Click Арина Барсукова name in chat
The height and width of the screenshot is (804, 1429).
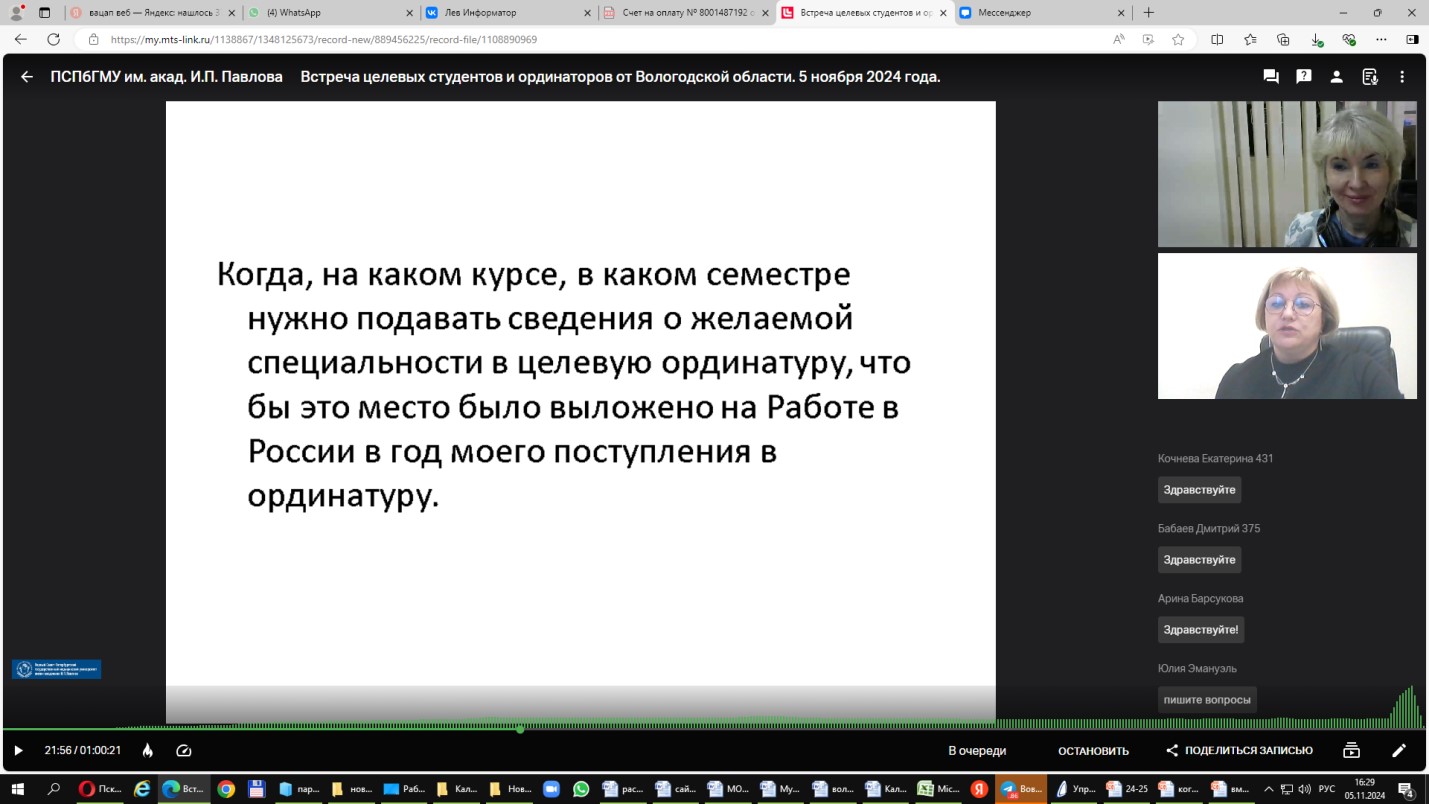pos(1200,599)
